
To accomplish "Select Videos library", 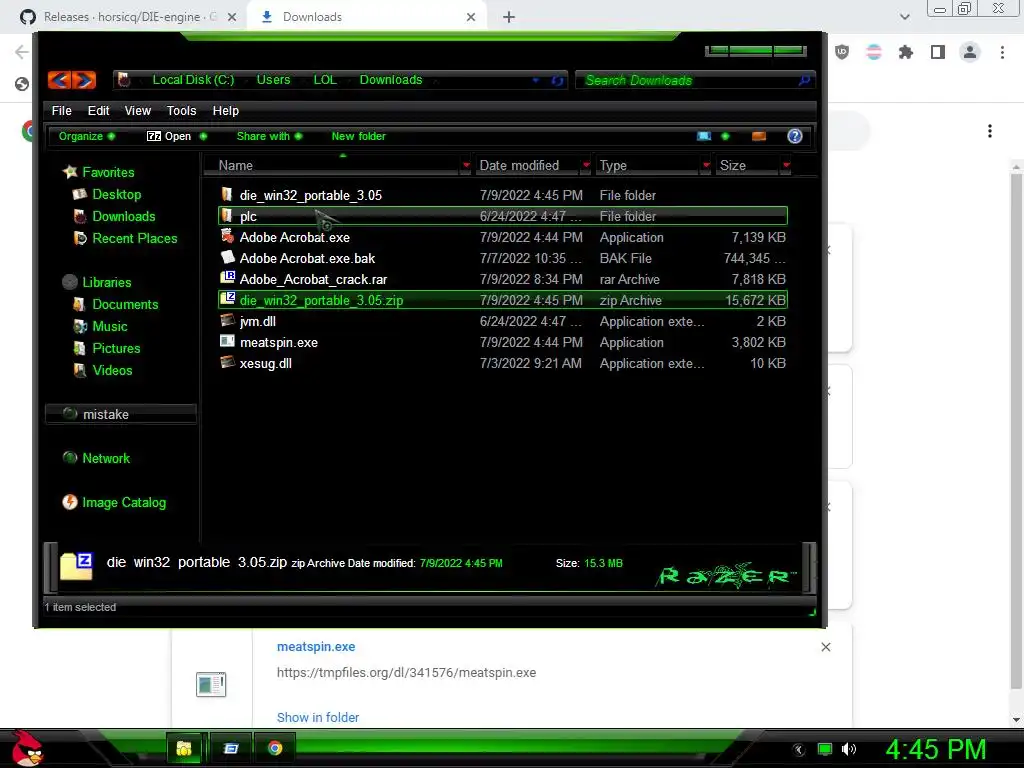I will pyautogui.click(x=112, y=370).
